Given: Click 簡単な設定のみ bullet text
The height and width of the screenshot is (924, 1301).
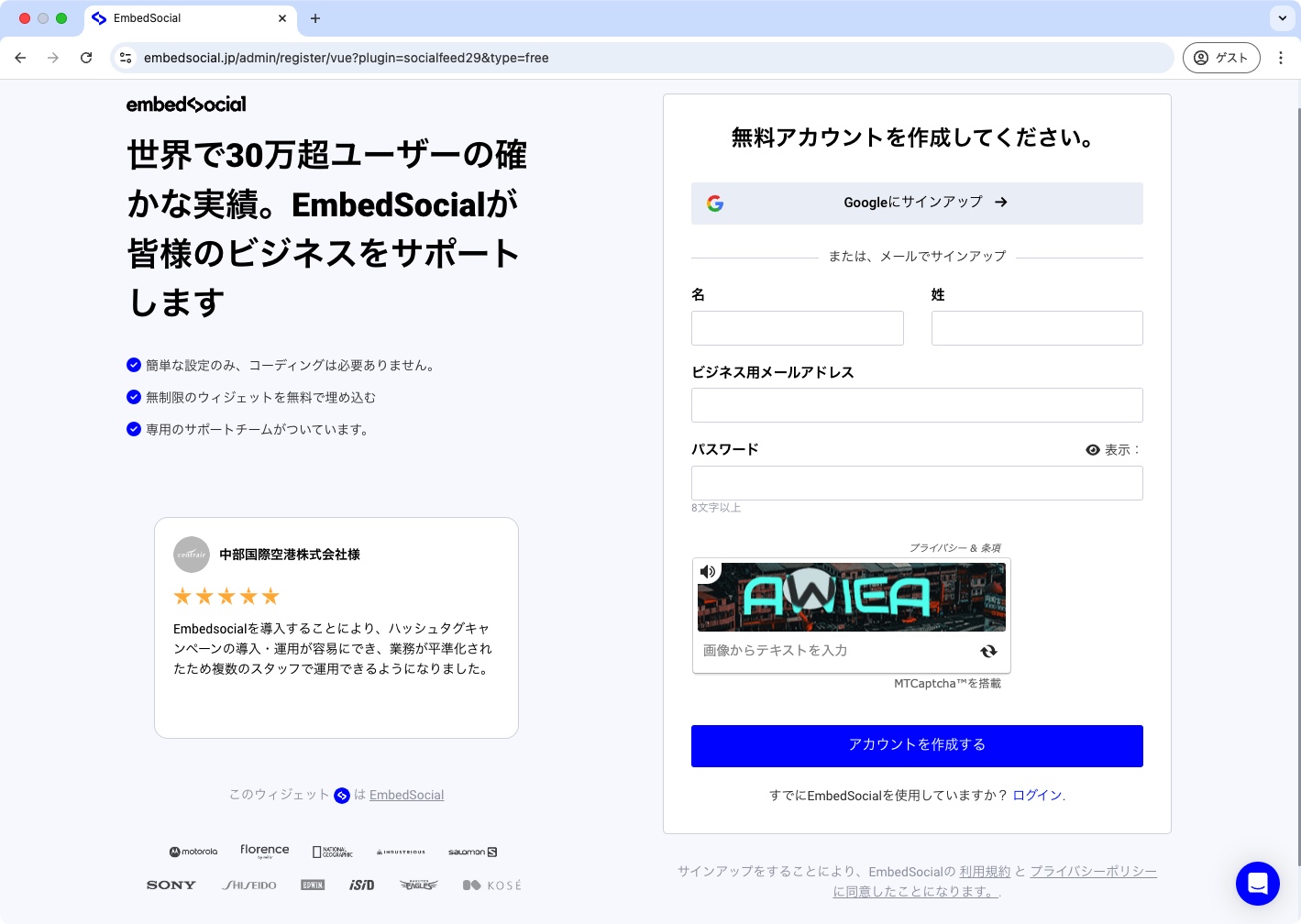Looking at the screenshot, I should click(x=290, y=366).
